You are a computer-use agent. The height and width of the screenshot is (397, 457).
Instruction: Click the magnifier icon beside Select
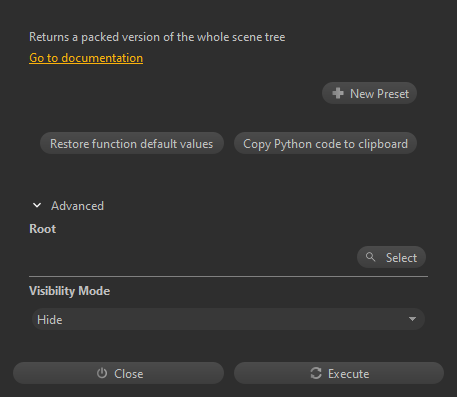coord(370,257)
